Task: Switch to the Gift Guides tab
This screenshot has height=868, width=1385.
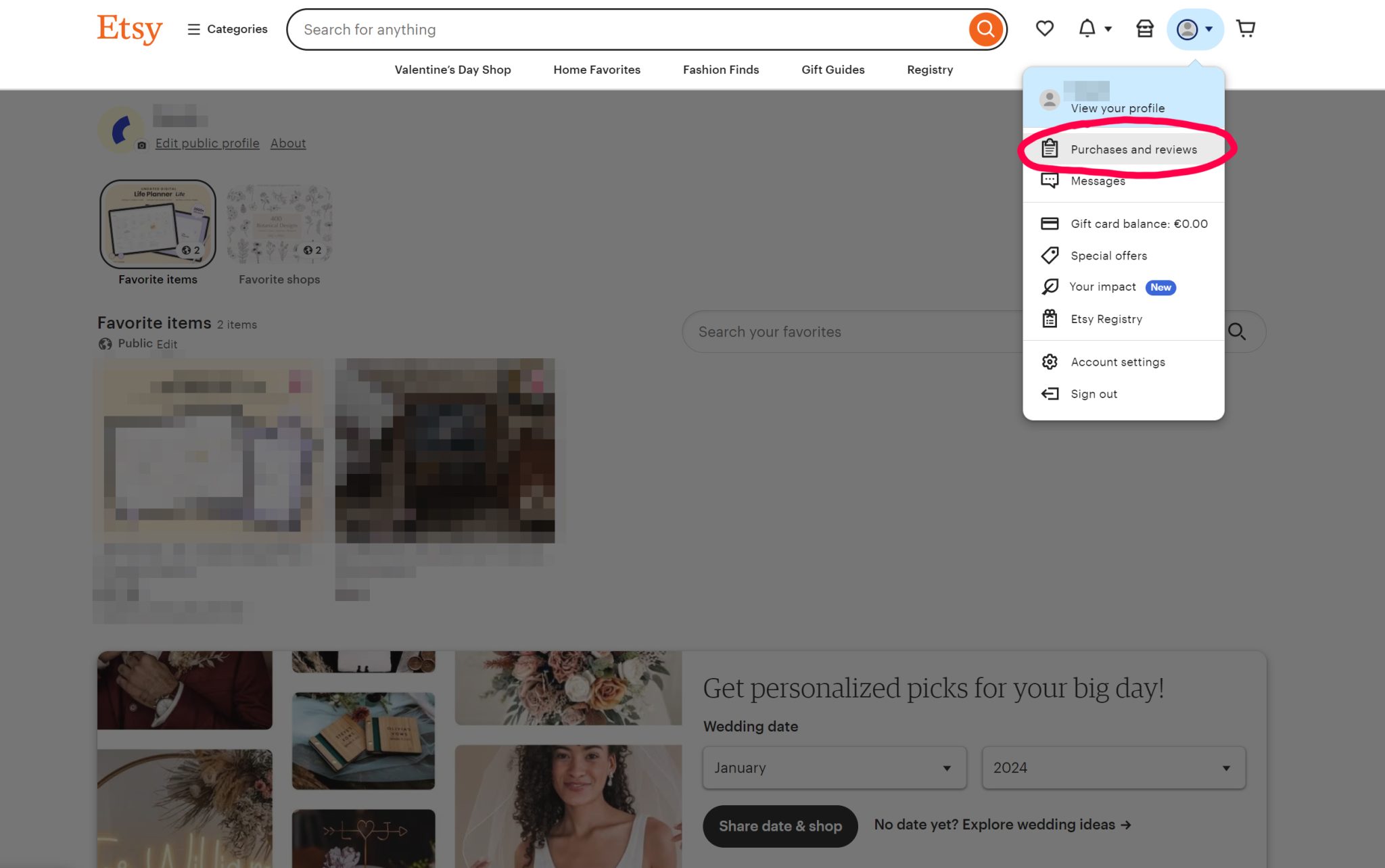Action: pos(832,70)
